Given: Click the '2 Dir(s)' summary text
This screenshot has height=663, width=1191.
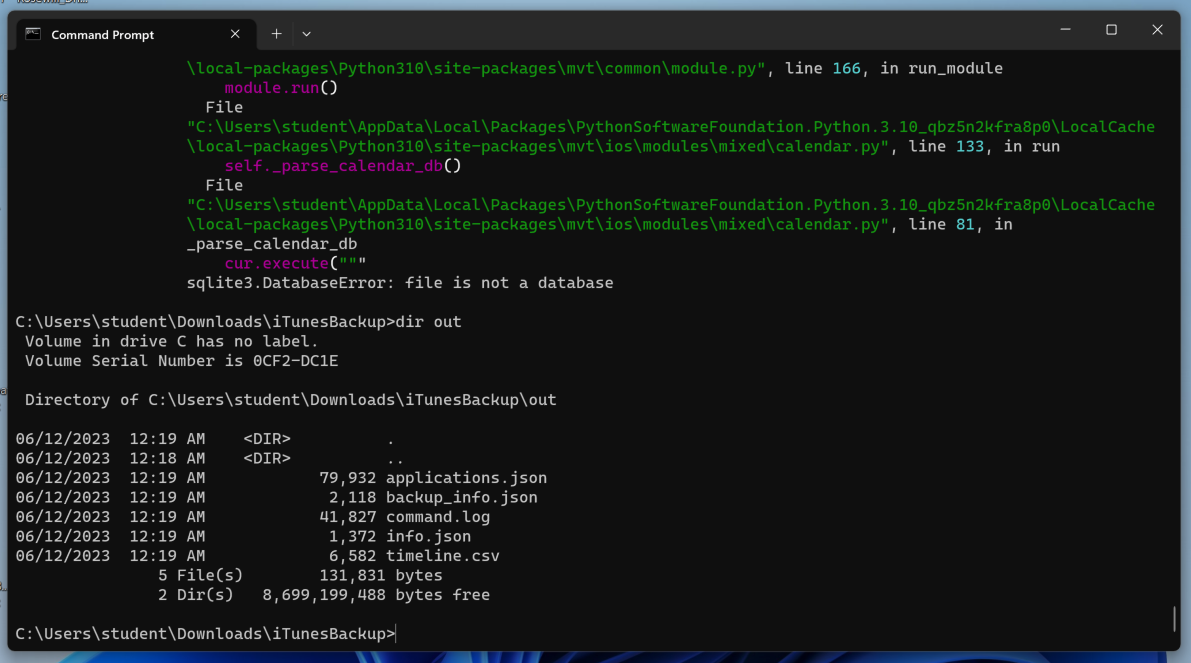Looking at the screenshot, I should [x=196, y=595].
